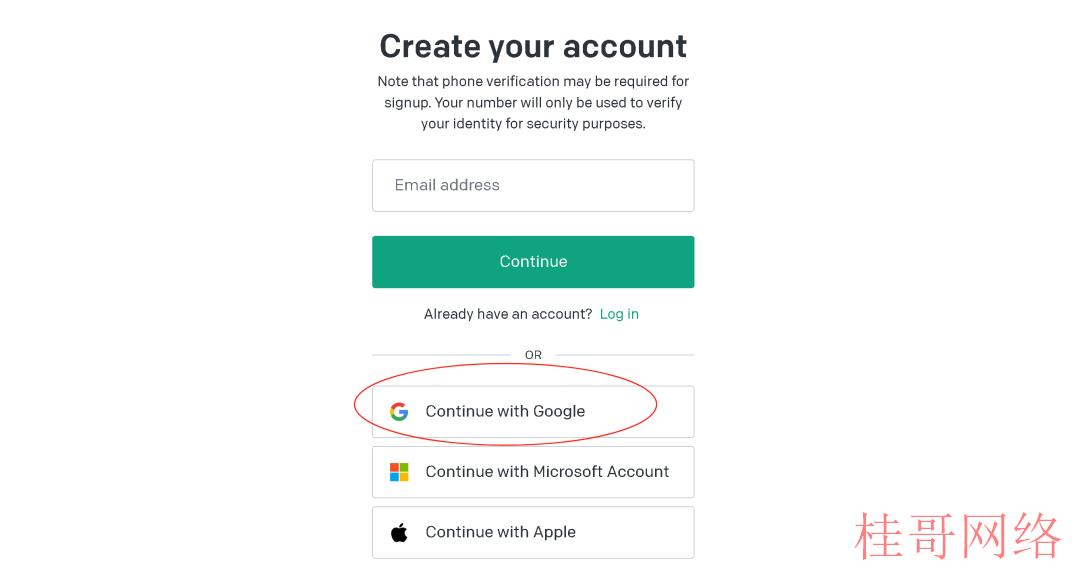1080x576 pixels.
Task: Choose Continue with Microsoft Account option
Action: point(533,472)
